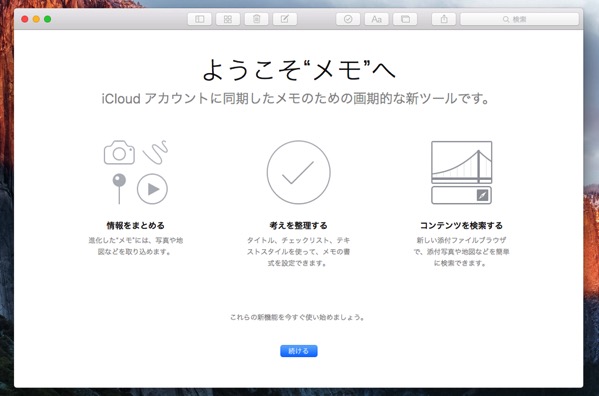Image resolution: width=599 pixels, height=396 pixels.
Task: Close the window with the red button
Action: click(25, 19)
